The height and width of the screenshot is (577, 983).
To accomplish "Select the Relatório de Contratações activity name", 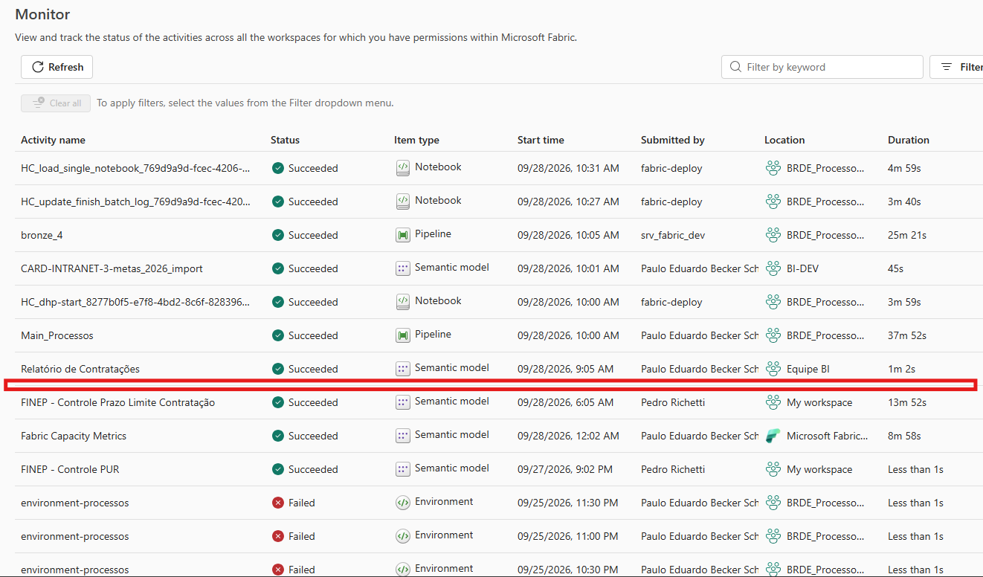I will [x=80, y=369].
